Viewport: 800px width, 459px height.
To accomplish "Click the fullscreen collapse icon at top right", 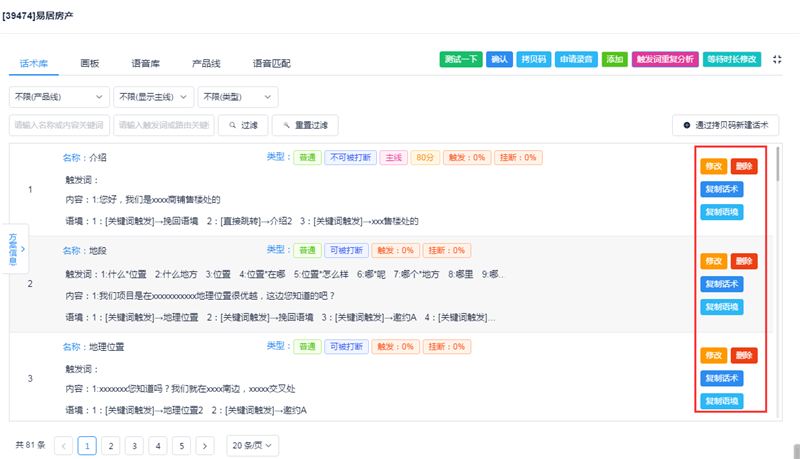I will [x=778, y=60].
